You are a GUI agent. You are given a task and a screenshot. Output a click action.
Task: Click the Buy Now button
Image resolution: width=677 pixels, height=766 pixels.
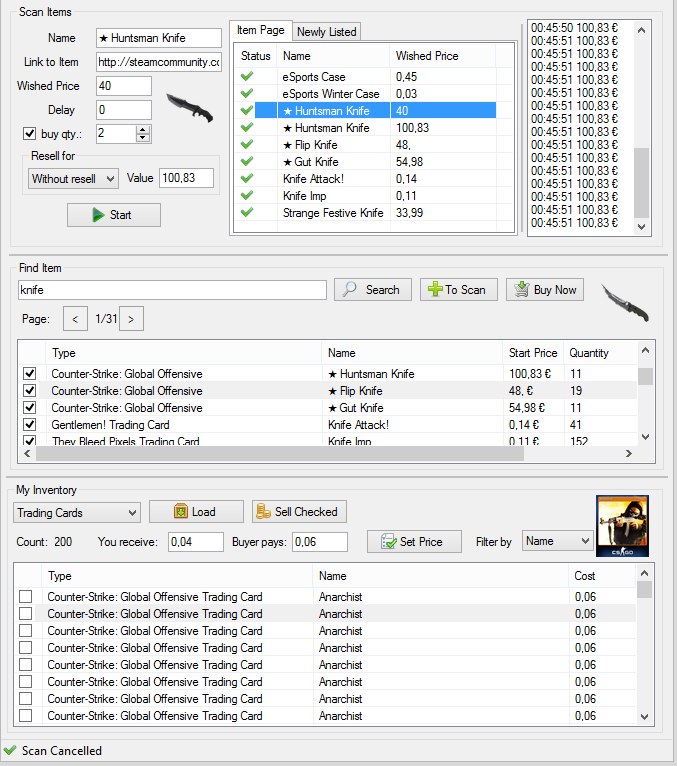[545, 289]
